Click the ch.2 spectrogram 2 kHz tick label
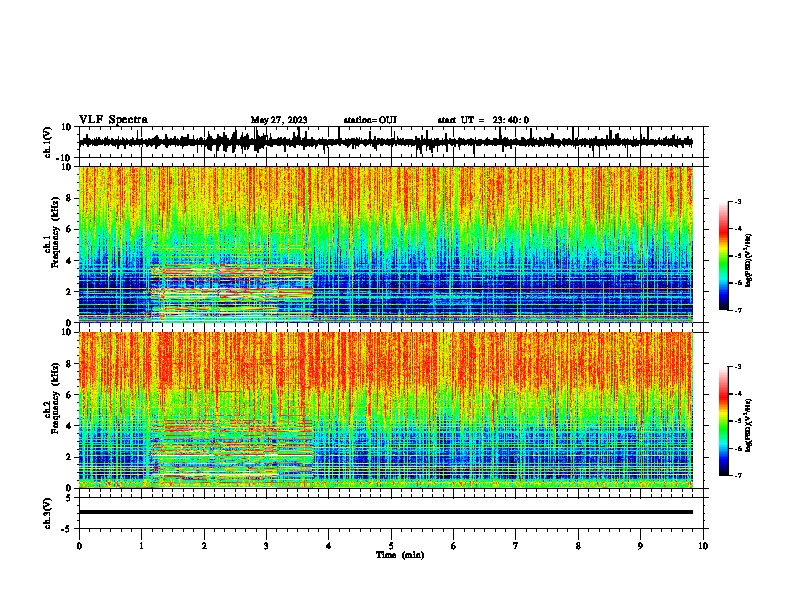Screen dimensions: 792x612 pyautogui.click(x=70, y=457)
